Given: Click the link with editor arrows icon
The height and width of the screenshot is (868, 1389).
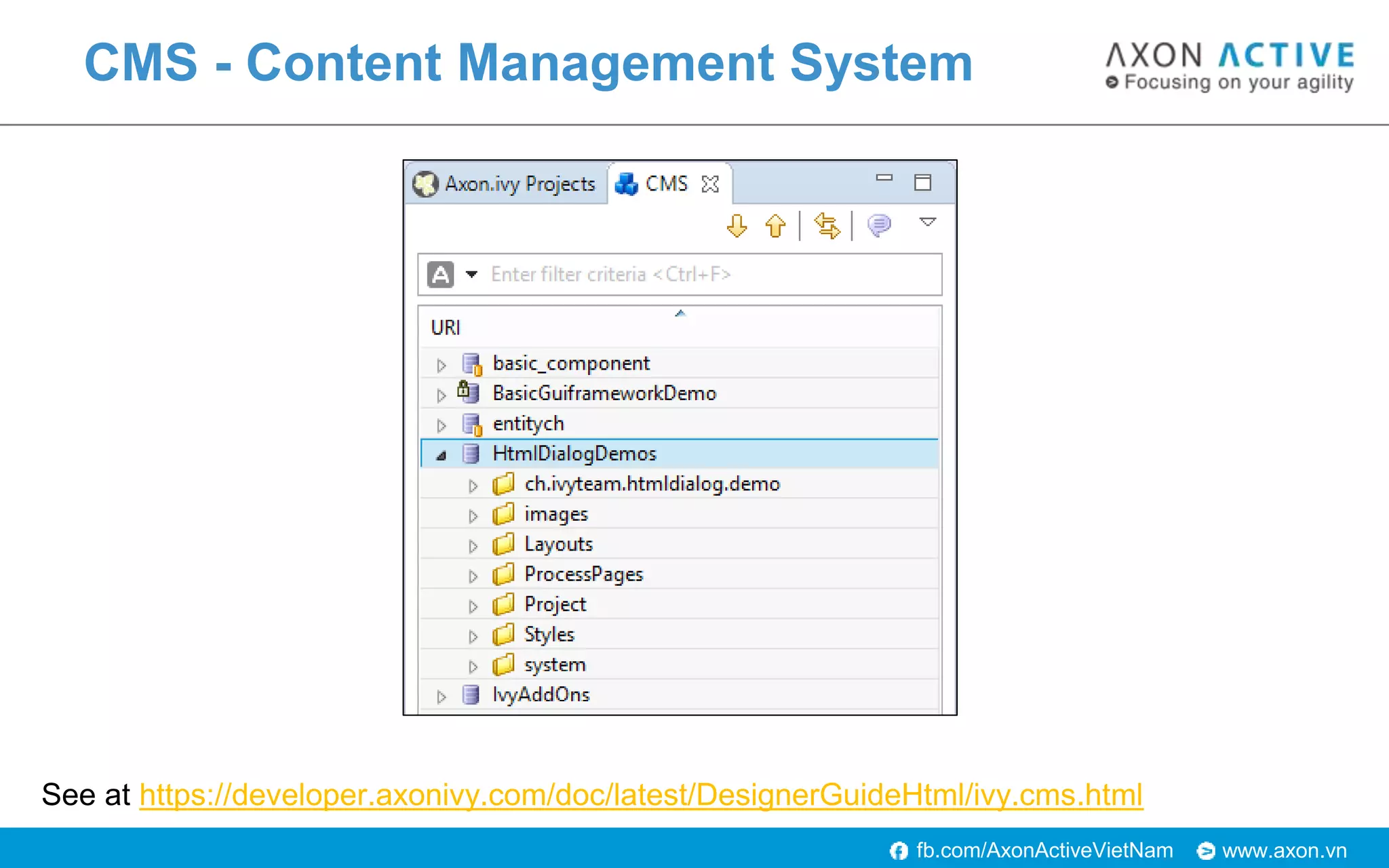Looking at the screenshot, I should pos(827,226).
